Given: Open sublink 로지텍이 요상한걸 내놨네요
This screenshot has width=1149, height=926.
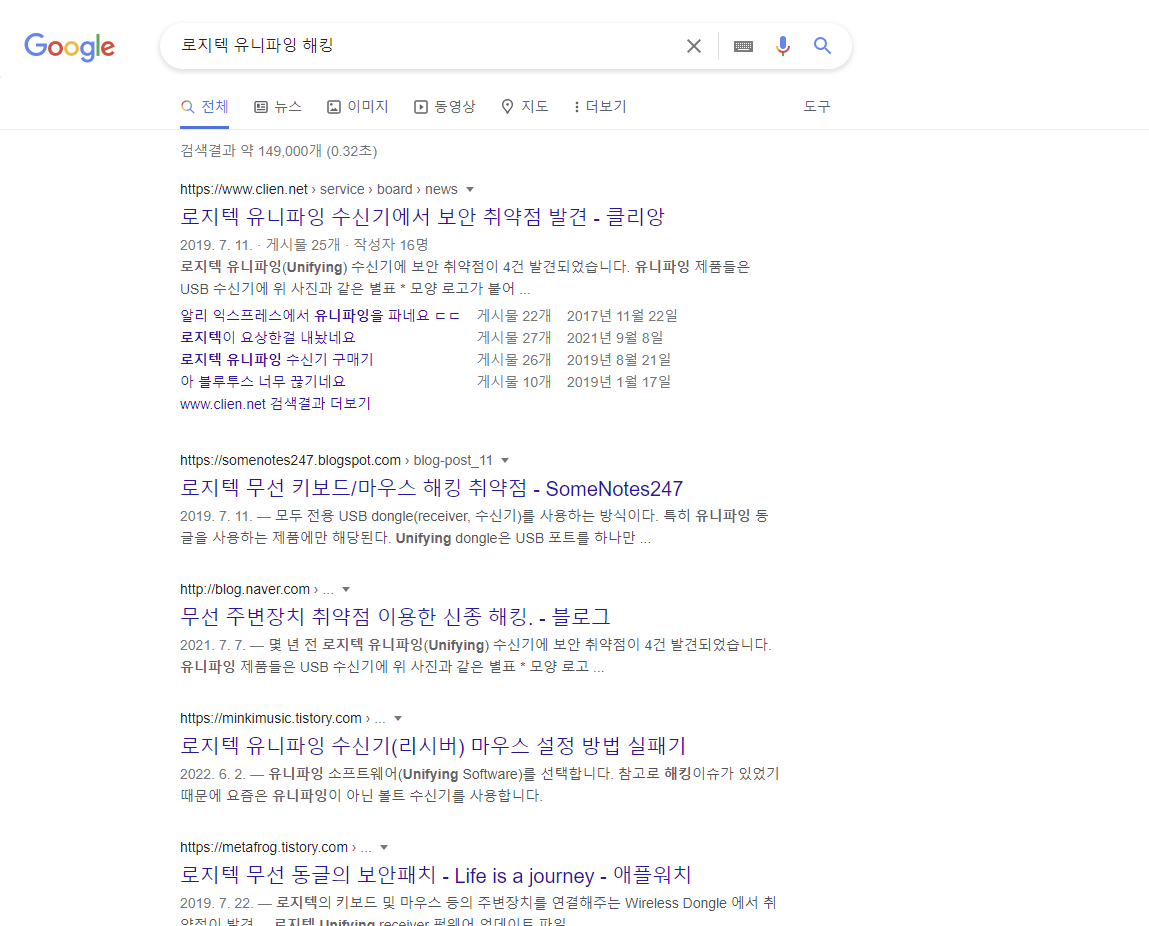Looking at the screenshot, I should click(x=268, y=338).
